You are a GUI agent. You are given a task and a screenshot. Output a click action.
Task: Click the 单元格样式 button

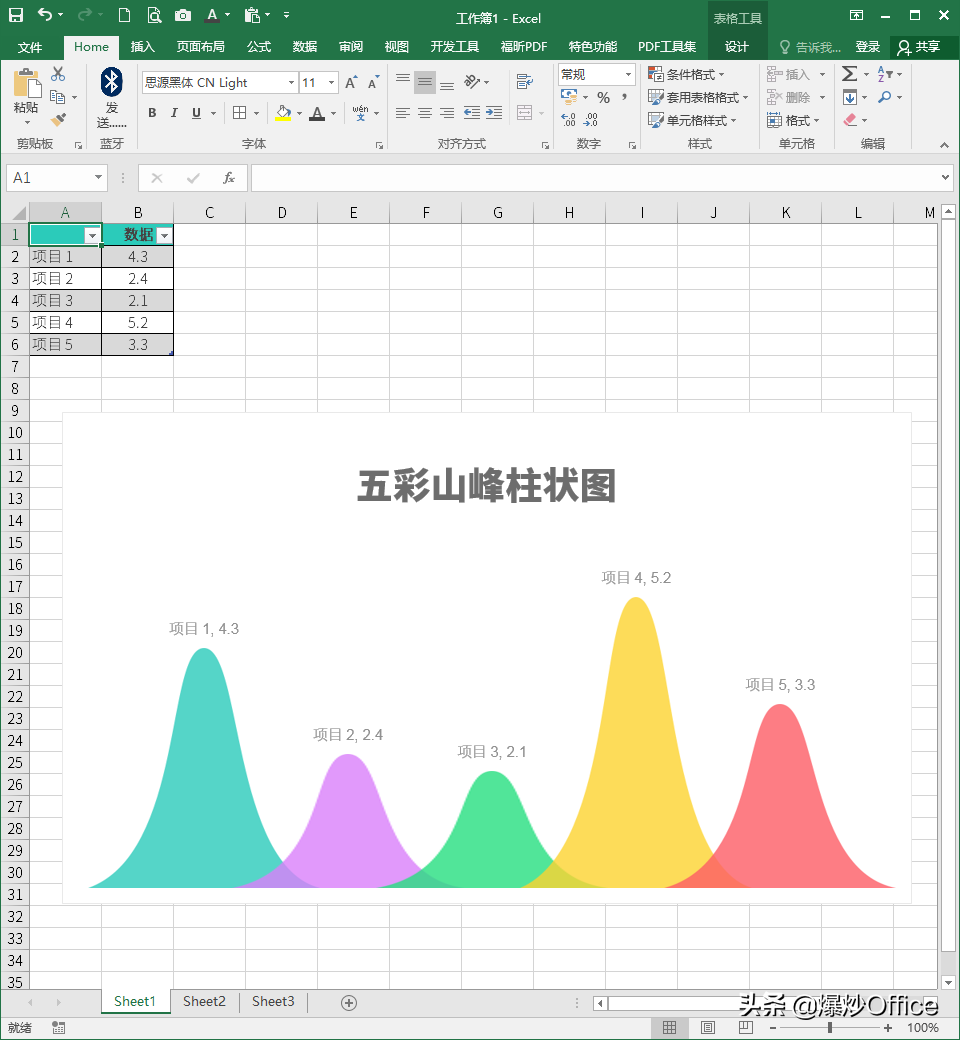pyautogui.click(x=693, y=121)
